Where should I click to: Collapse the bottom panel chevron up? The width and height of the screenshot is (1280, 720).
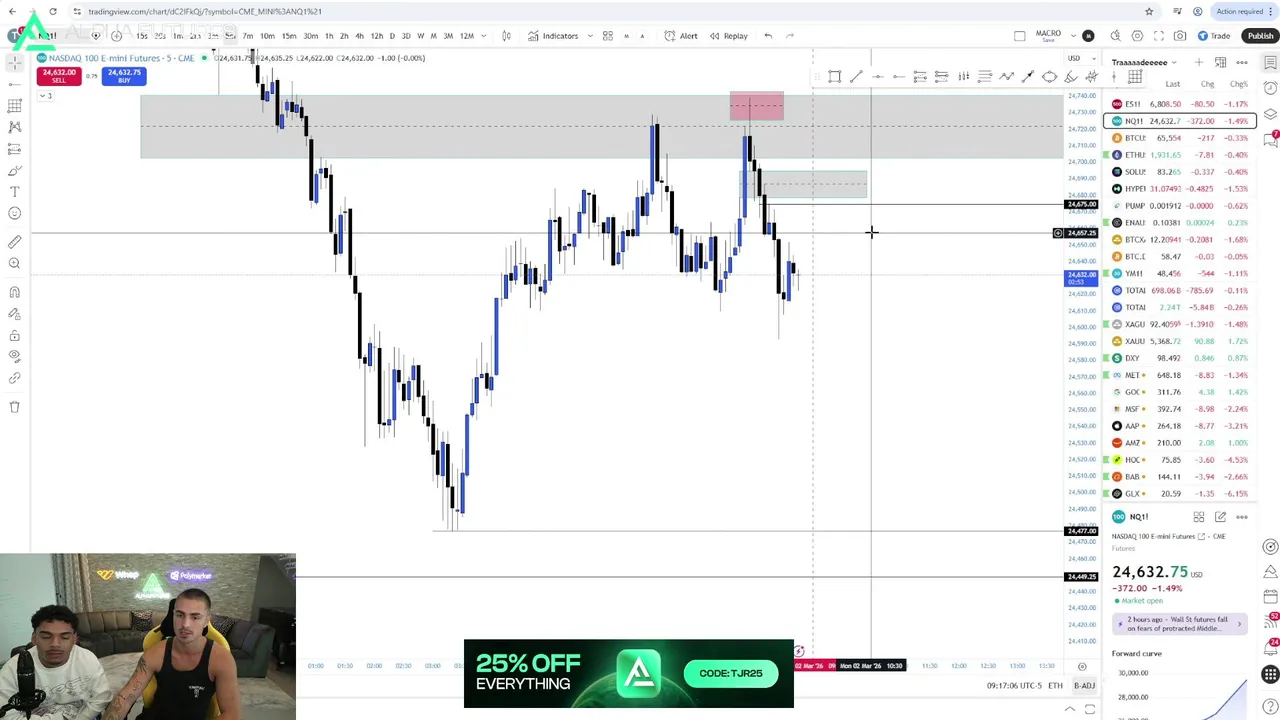(1070, 709)
